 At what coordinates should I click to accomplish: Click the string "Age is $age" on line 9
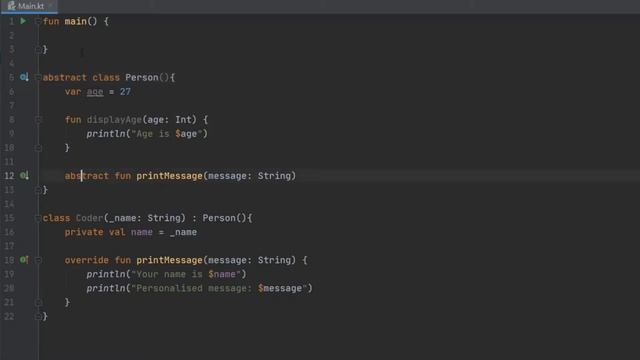[167, 133]
